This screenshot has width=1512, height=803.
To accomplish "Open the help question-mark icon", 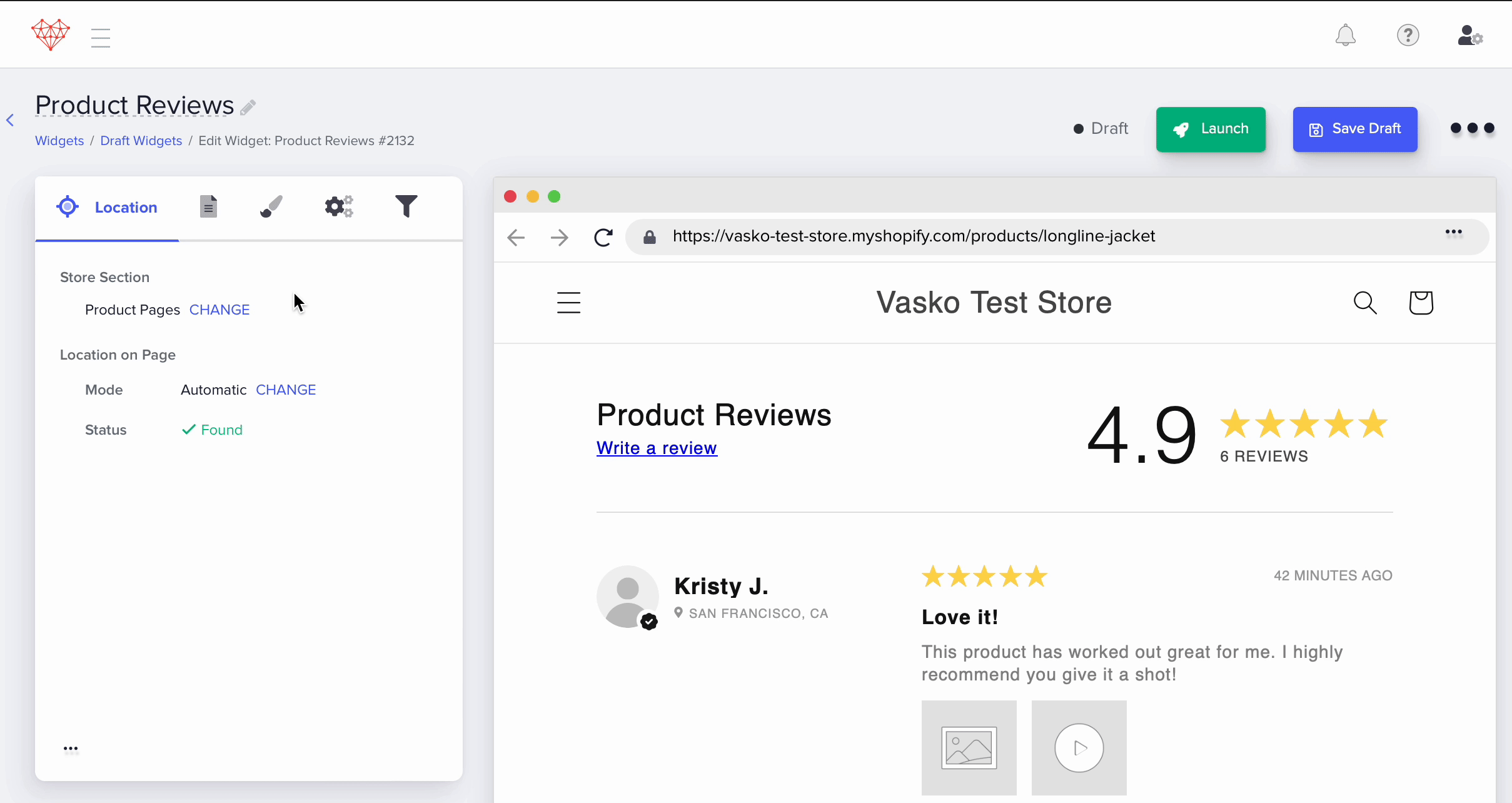I will [1408, 36].
